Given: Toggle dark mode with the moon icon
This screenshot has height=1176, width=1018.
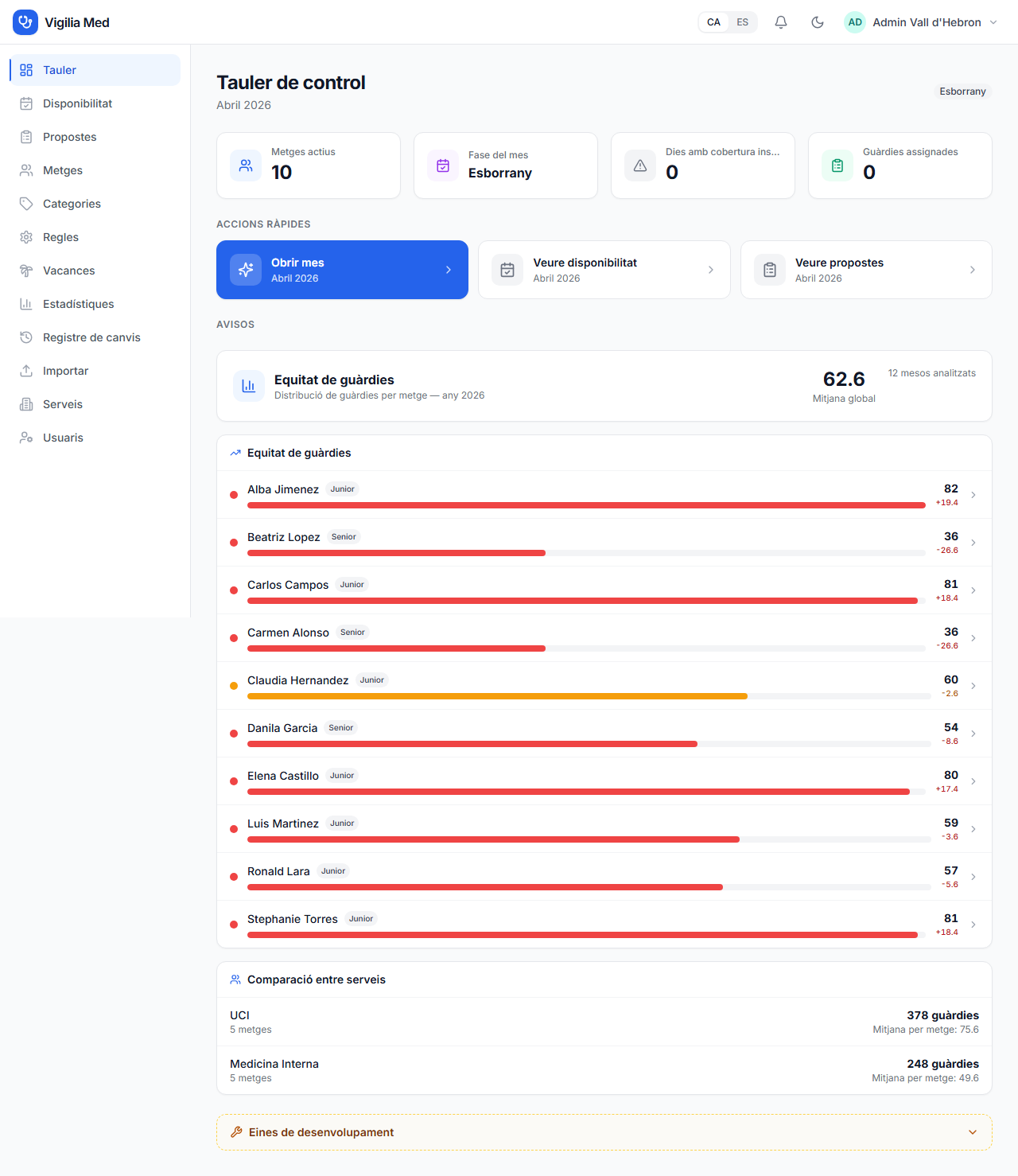Looking at the screenshot, I should (817, 21).
